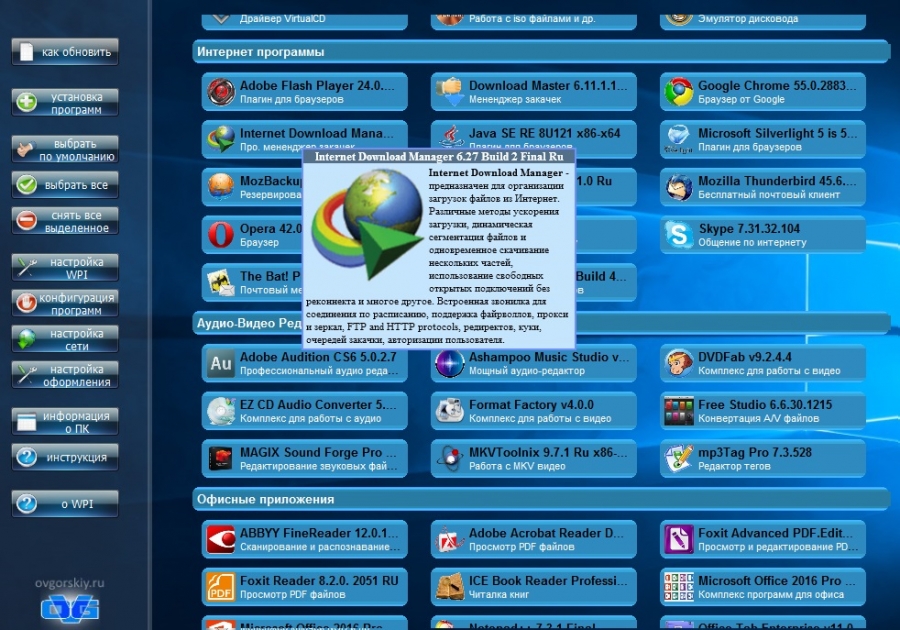Image resolution: width=900 pixels, height=630 pixels.
Task: Select 'Foxit Reader 8.2.0. 2051 RU' text
Action: (319, 581)
